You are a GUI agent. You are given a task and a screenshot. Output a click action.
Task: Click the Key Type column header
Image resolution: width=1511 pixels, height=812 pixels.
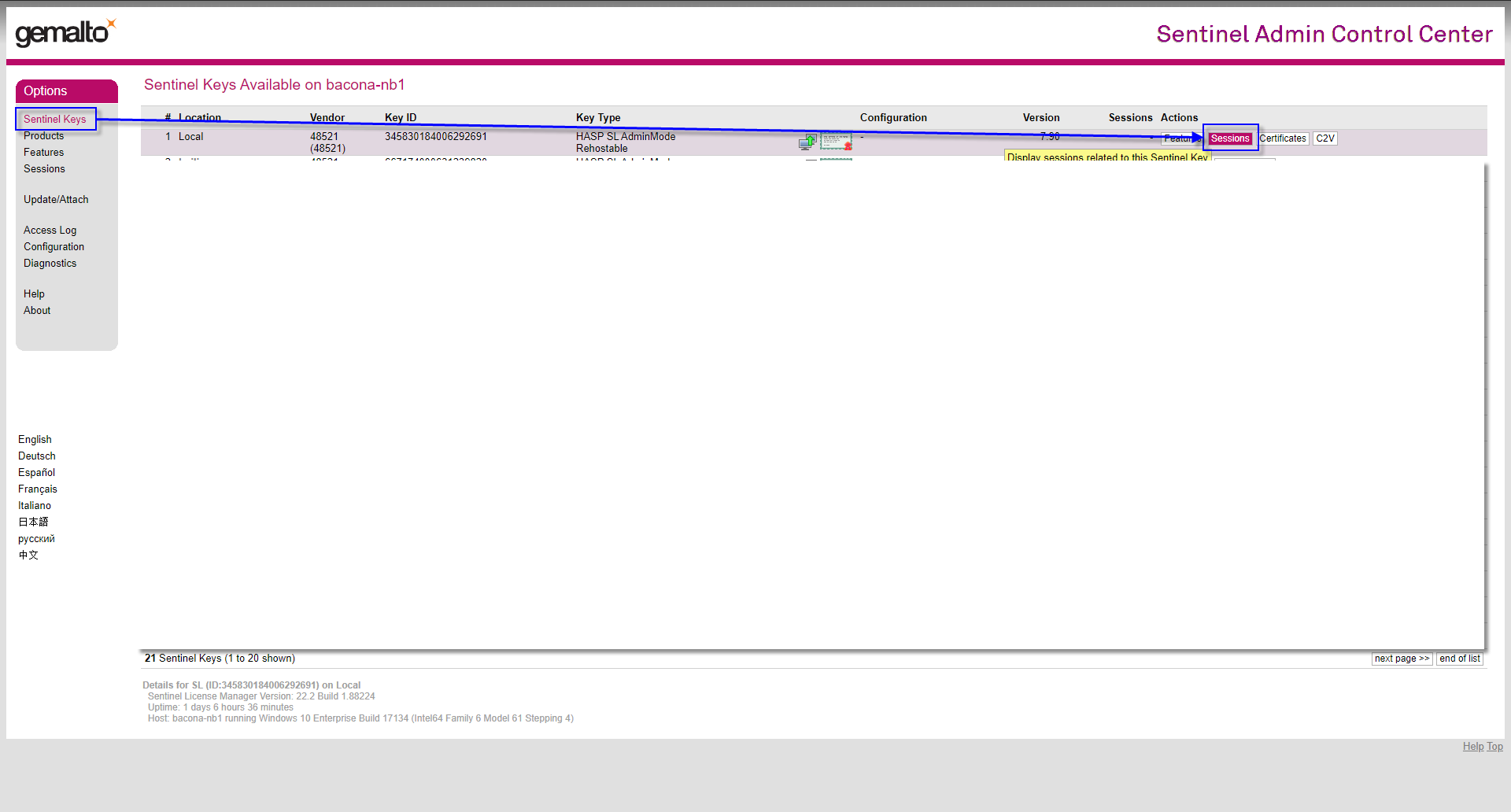point(598,118)
